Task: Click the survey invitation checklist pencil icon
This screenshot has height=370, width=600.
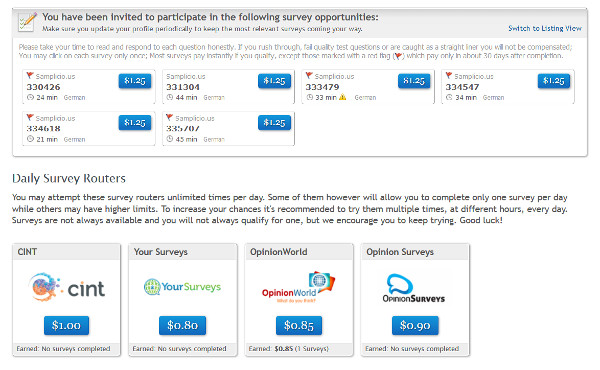Action: point(28,22)
